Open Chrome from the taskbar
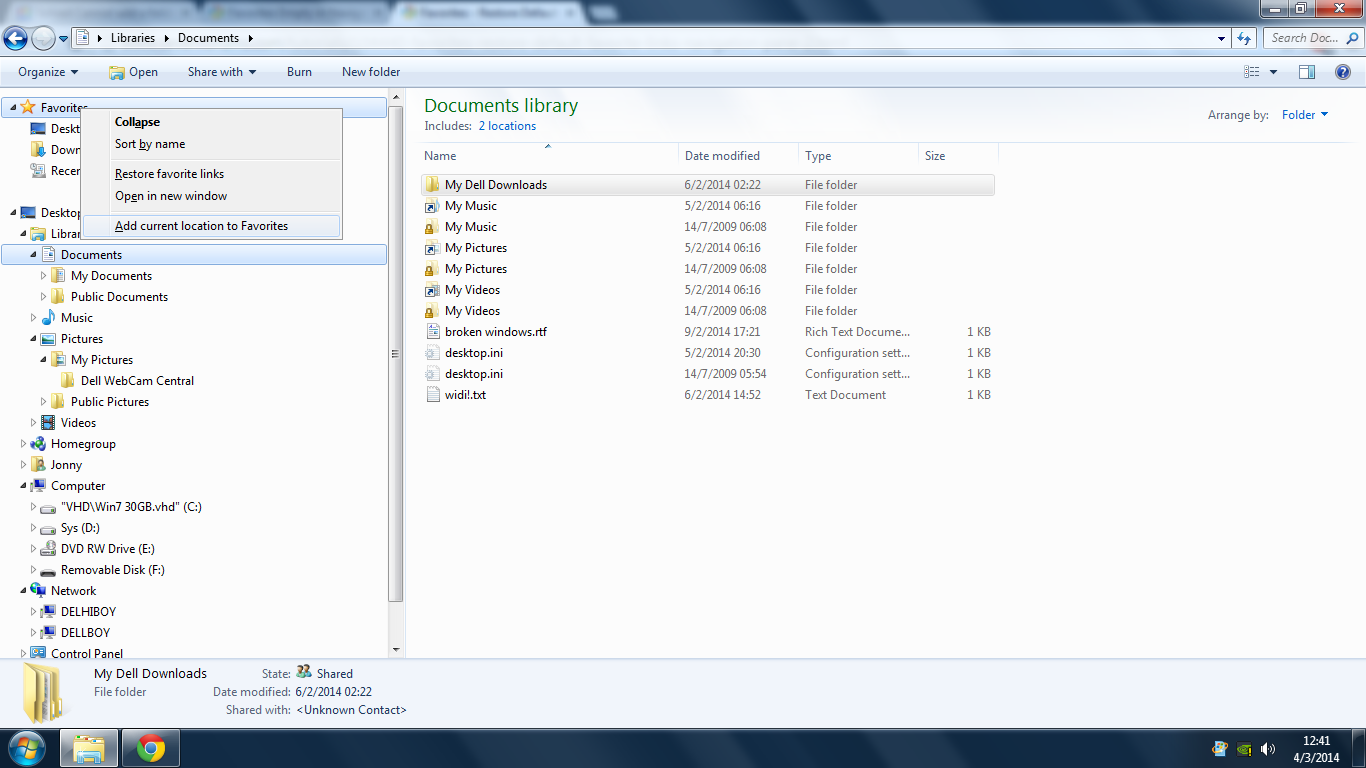This screenshot has height=768, width=1366. 151,748
